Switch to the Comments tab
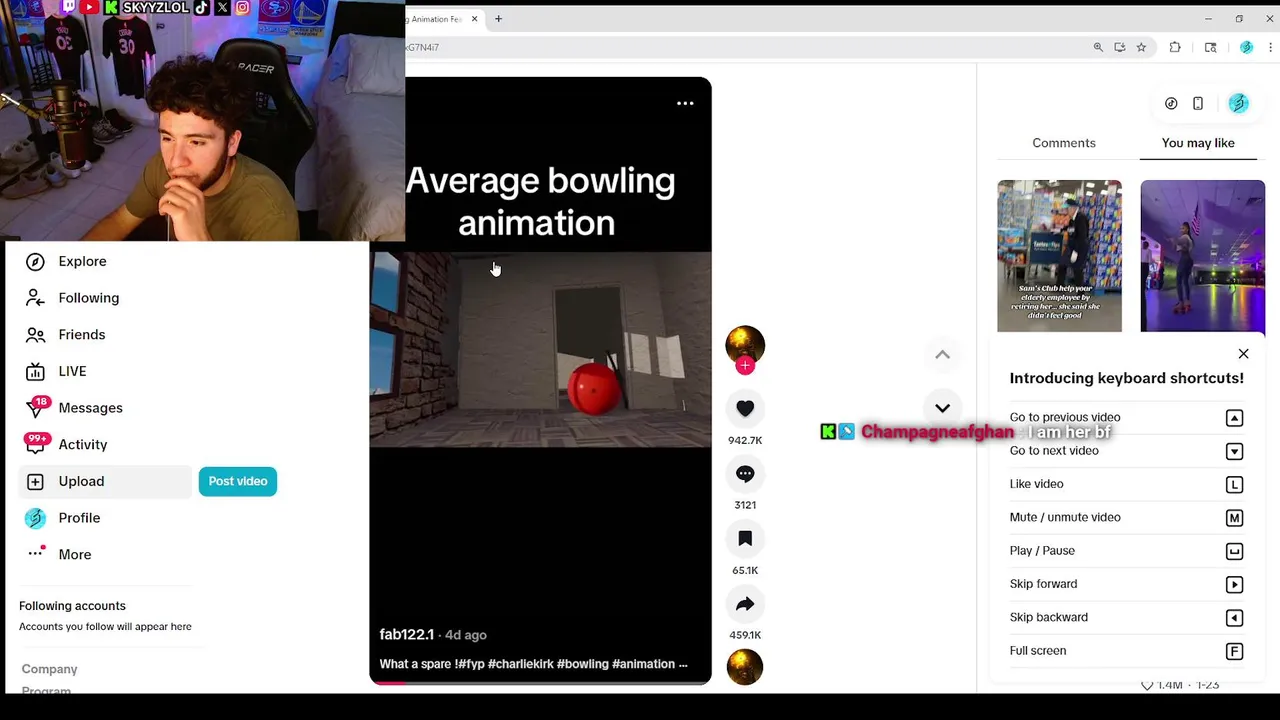This screenshot has height=720, width=1280. [1064, 143]
